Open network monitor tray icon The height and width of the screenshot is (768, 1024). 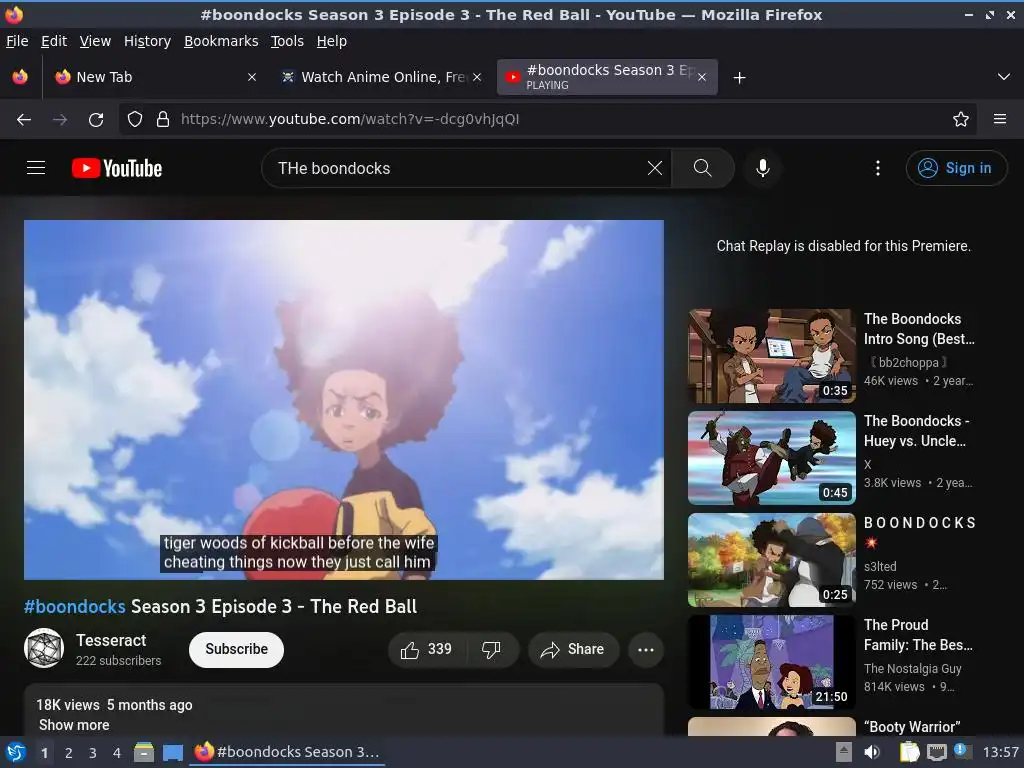click(x=937, y=752)
